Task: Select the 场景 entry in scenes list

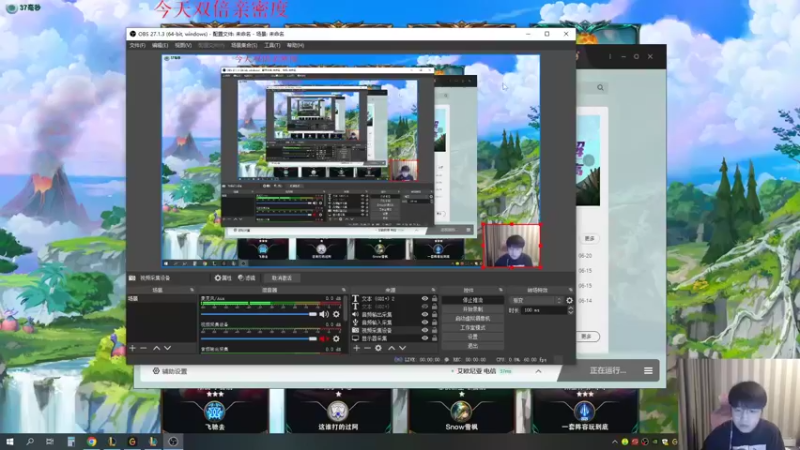Action: point(161,299)
